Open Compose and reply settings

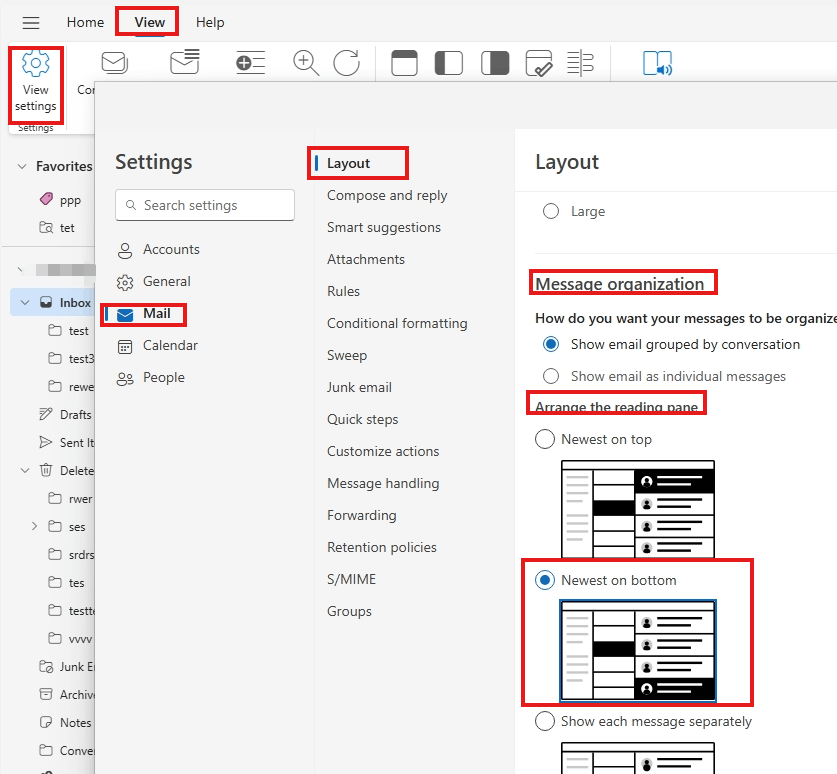click(387, 195)
